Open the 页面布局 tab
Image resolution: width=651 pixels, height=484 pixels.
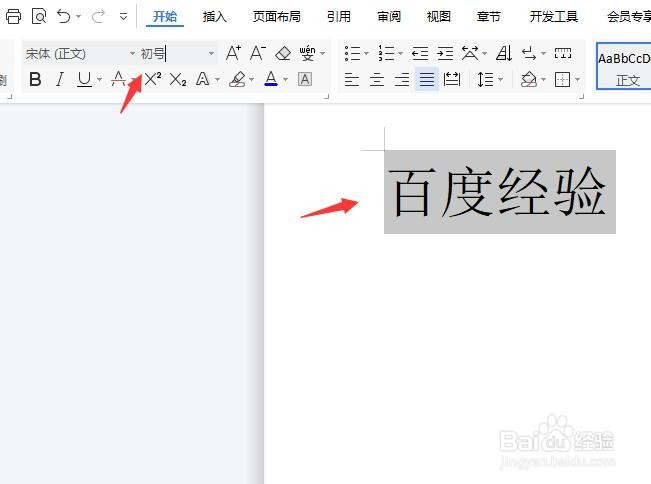[x=277, y=17]
